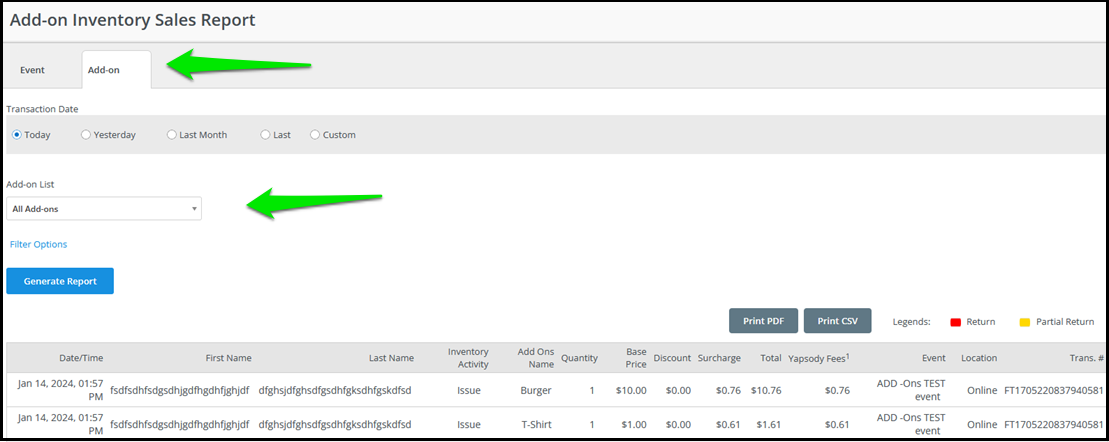
Task: Select the Add-on tab
Action: [x=117, y=70]
